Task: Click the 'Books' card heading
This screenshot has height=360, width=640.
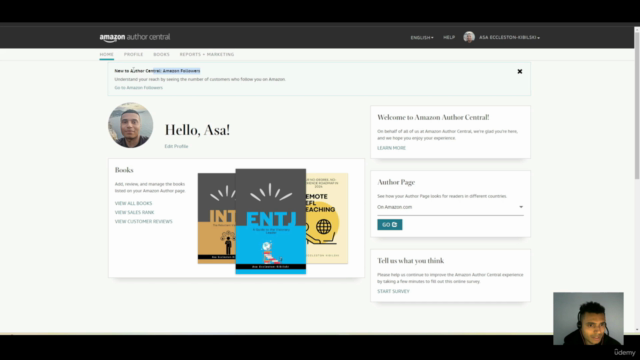Action: [x=124, y=170]
